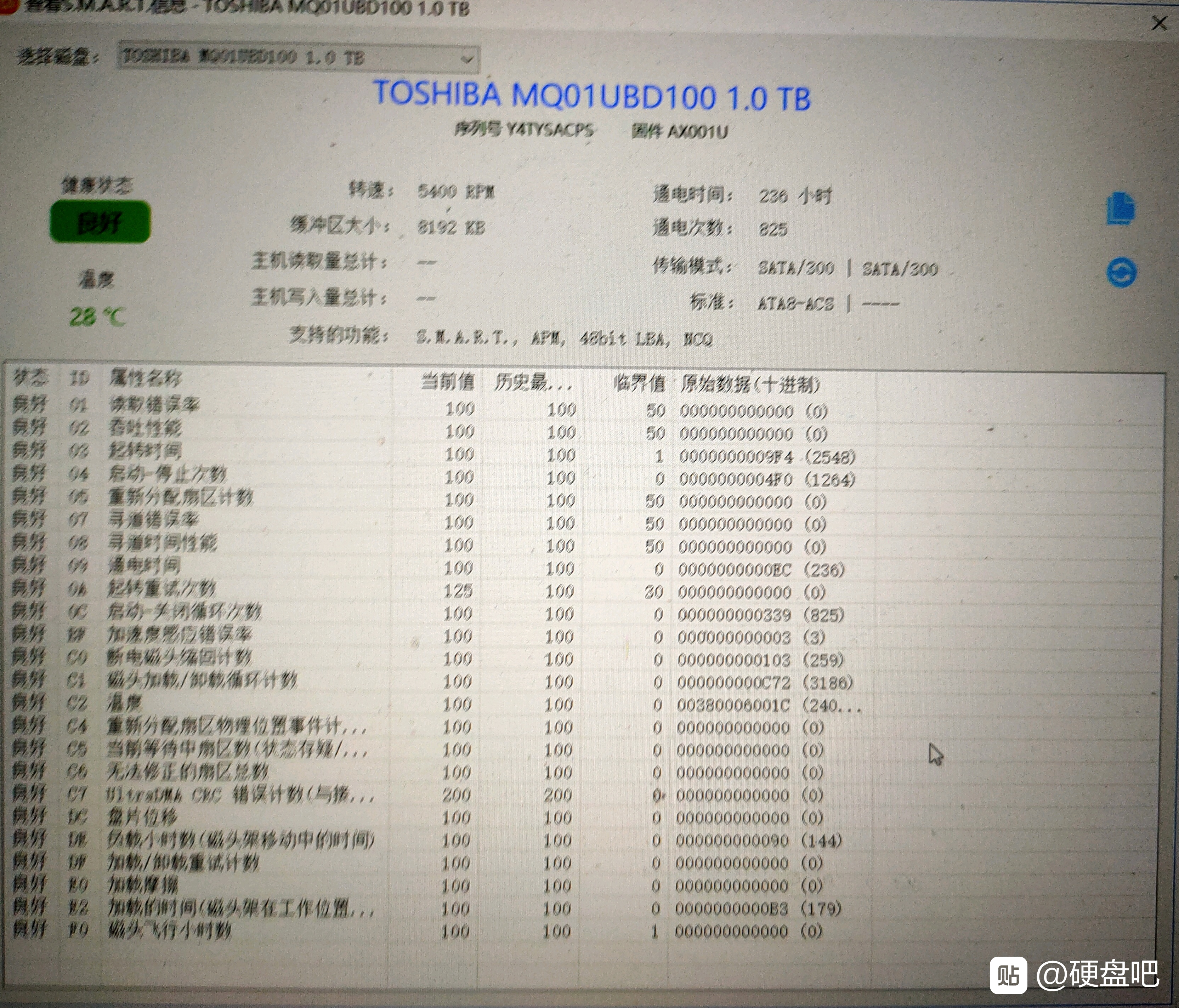Click the threshold value 30 cell
Viewport: 1179px width, 1008px height.
coord(654,592)
